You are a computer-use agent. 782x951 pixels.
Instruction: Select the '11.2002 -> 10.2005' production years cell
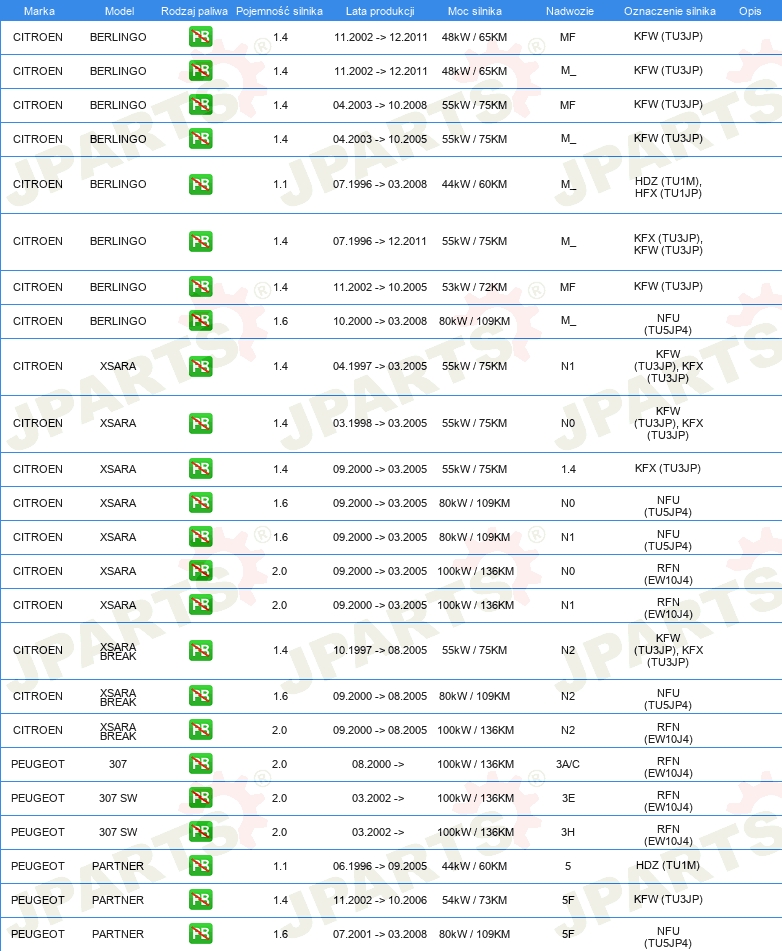(380, 287)
